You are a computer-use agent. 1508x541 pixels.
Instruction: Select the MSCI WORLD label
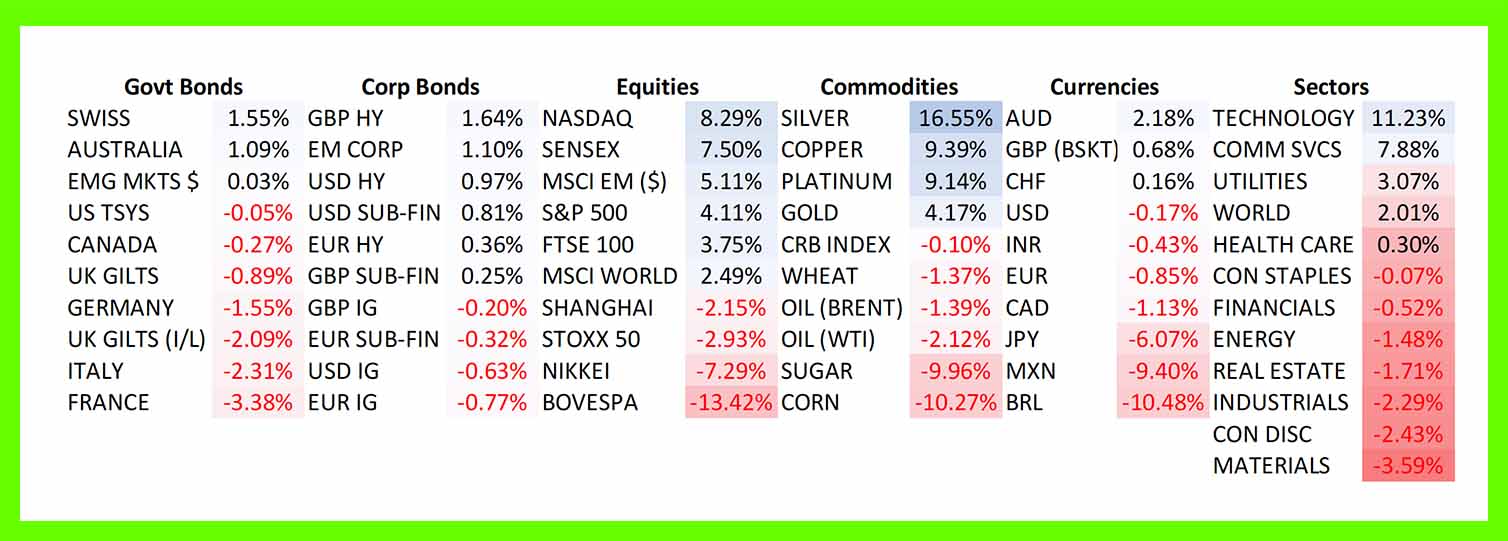[x=609, y=276]
